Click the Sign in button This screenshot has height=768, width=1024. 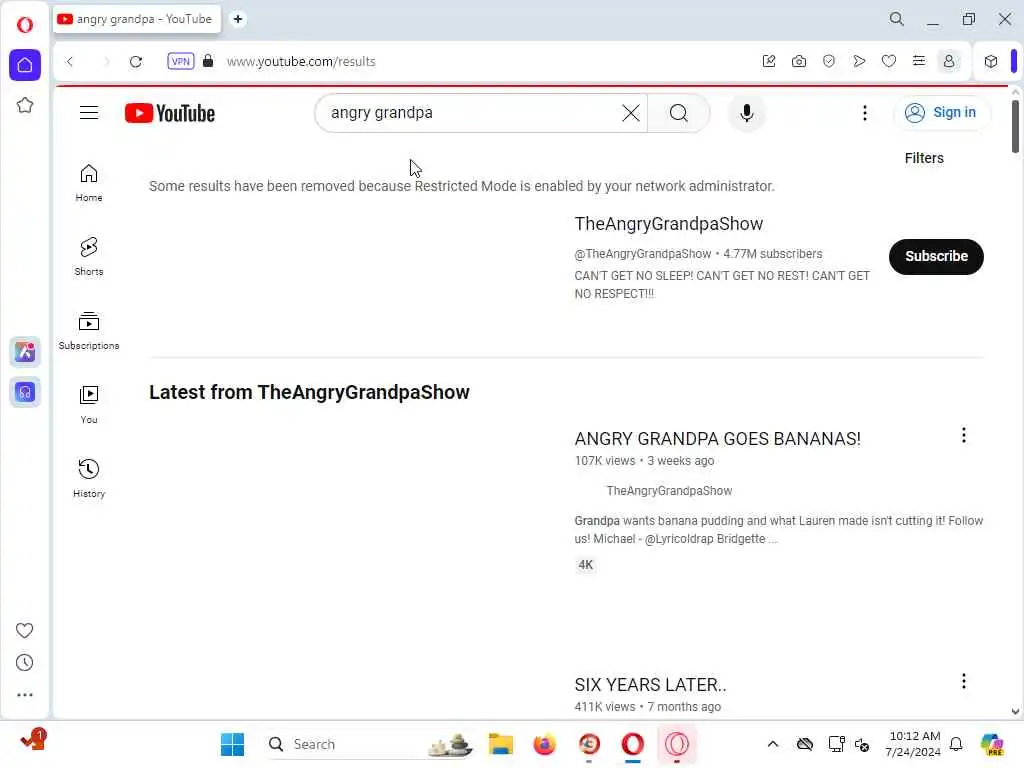click(941, 113)
